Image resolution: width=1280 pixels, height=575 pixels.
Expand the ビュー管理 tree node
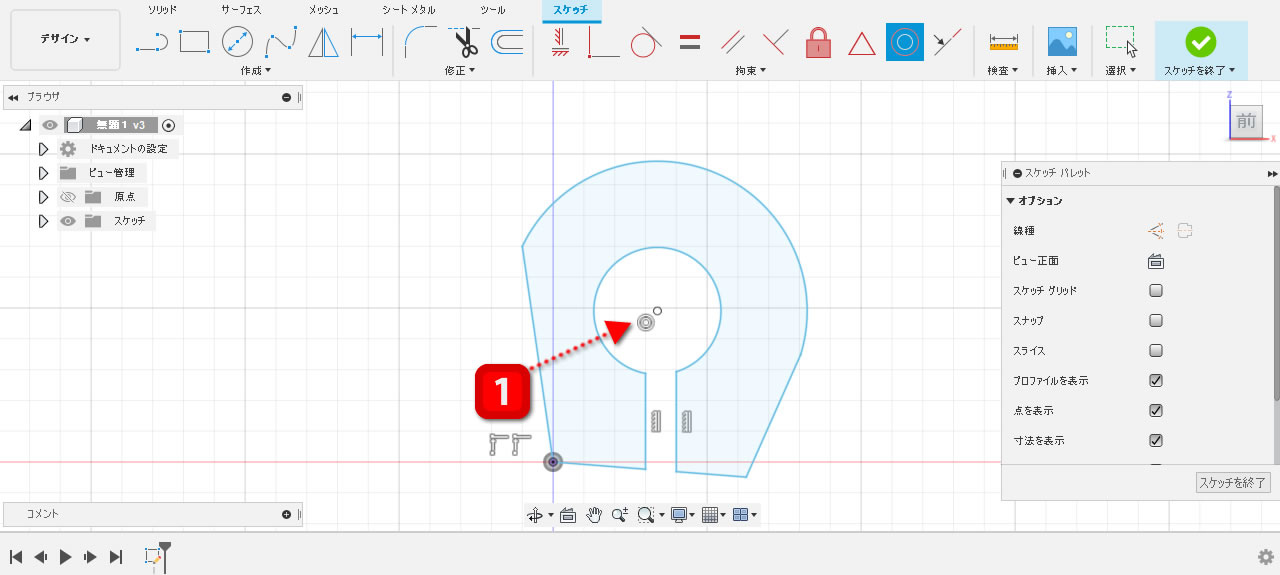[43, 173]
